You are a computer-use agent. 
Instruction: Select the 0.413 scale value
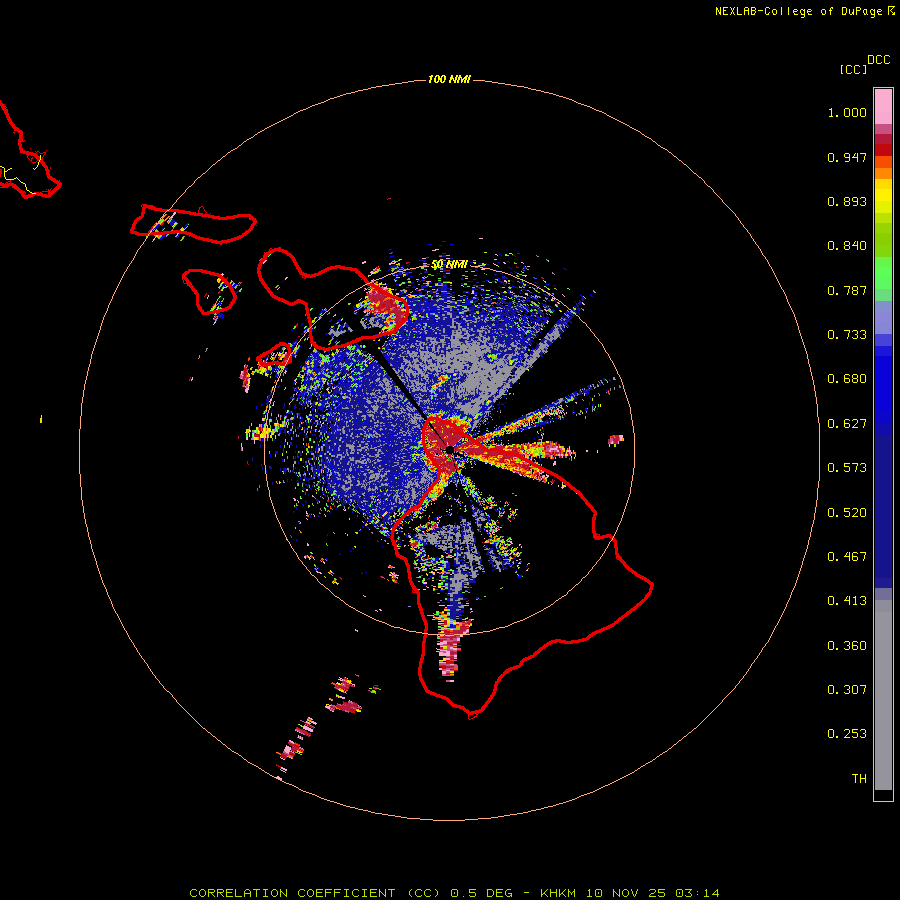point(847,601)
